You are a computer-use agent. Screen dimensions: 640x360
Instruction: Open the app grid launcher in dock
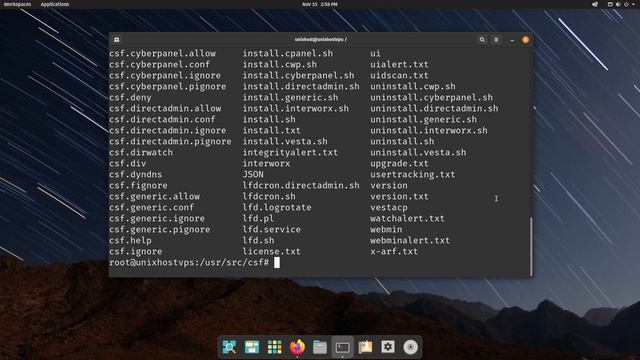coord(275,347)
